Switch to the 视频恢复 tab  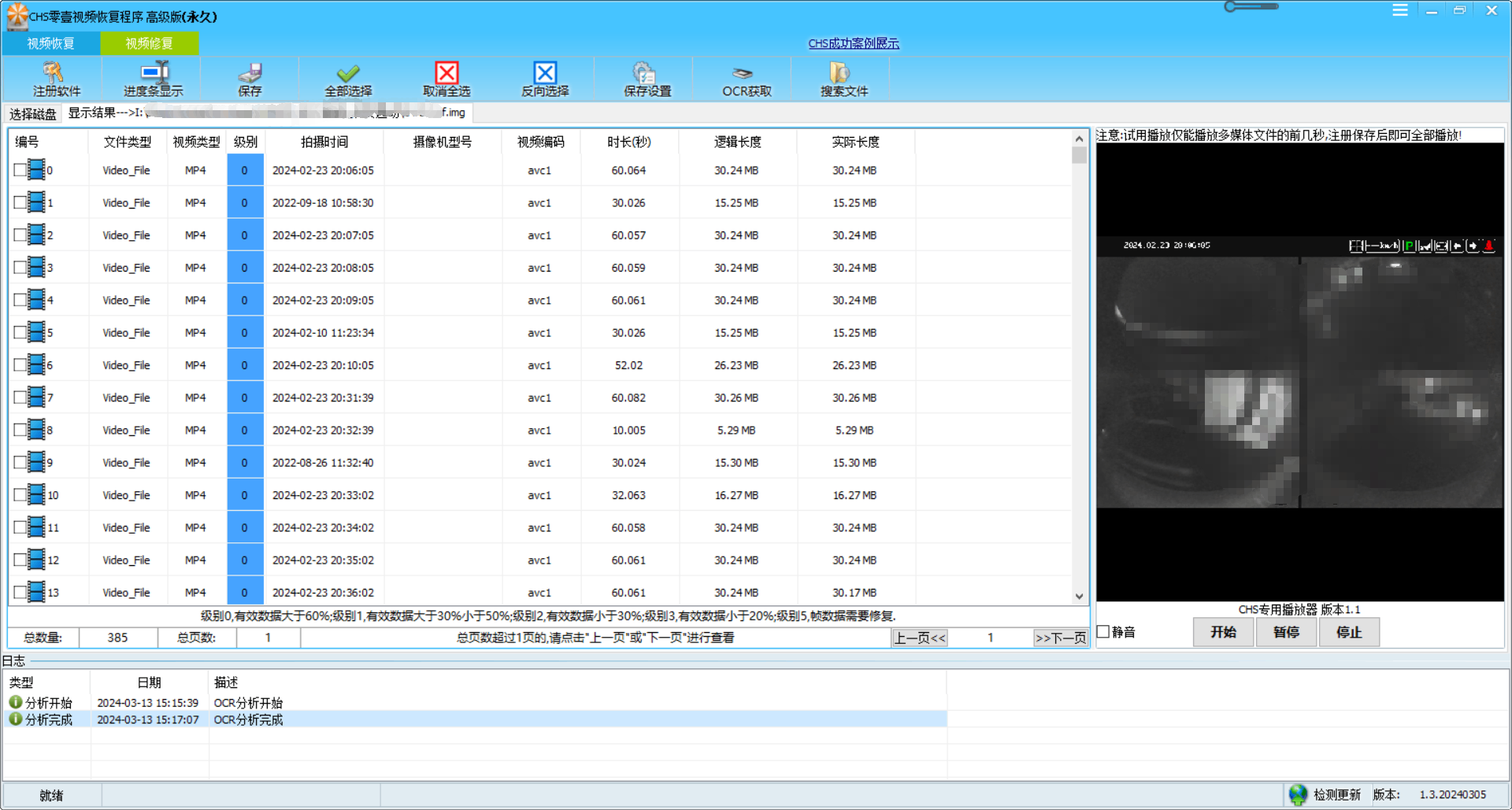51,43
